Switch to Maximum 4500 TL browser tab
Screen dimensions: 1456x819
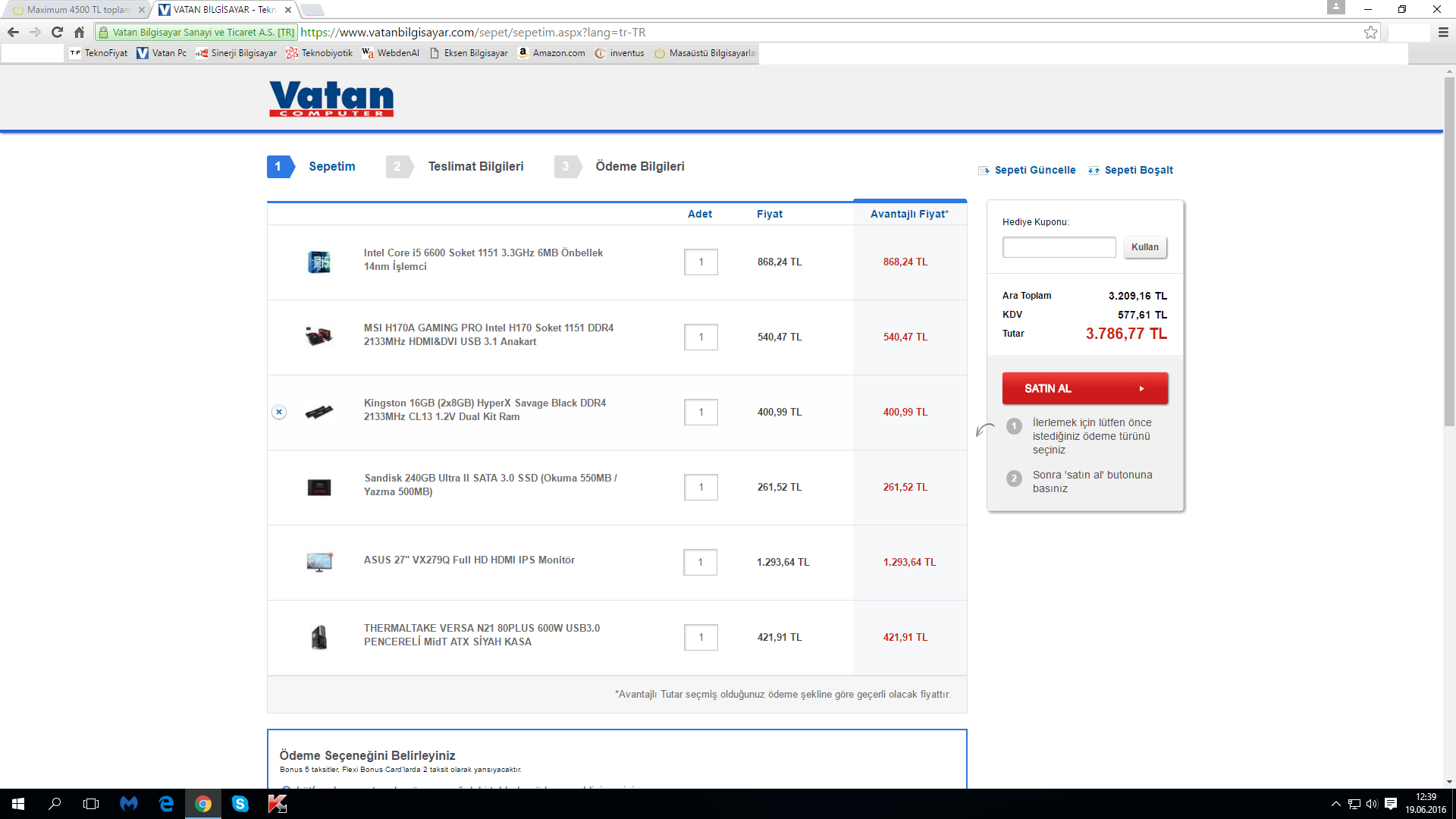point(77,10)
